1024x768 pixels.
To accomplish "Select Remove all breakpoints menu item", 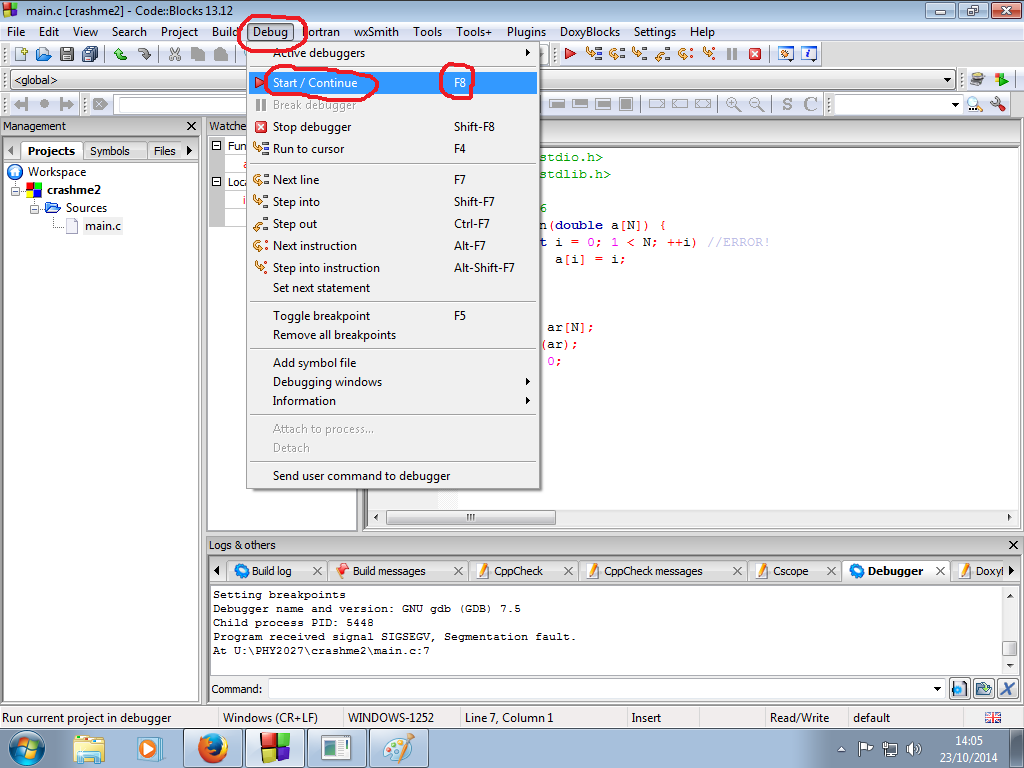I will tap(393, 335).
